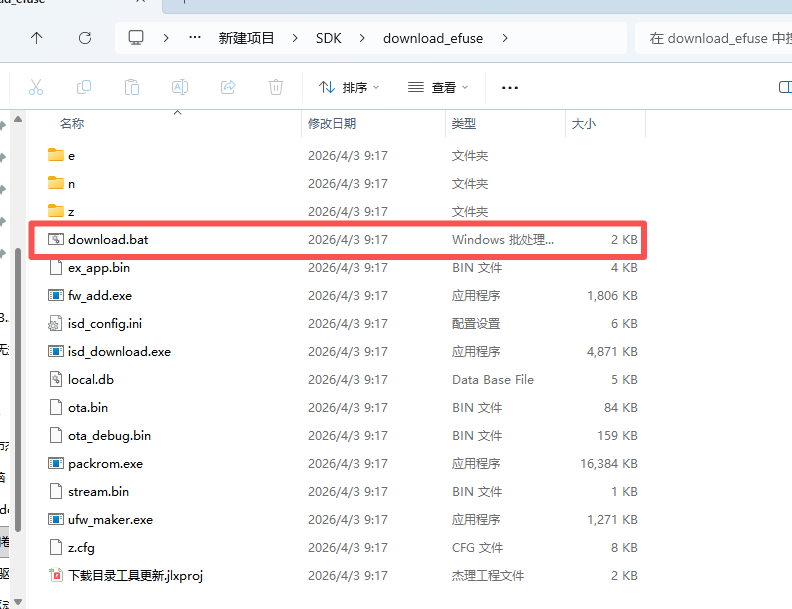Sort by the 名称 column header

coord(72,124)
